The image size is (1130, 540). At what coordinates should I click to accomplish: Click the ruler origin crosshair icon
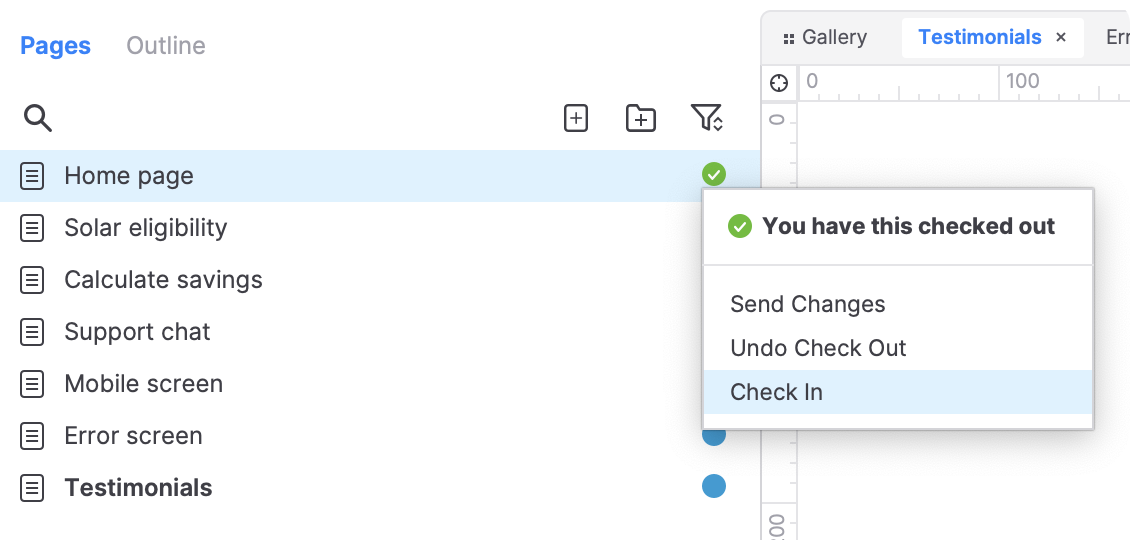click(x=779, y=83)
